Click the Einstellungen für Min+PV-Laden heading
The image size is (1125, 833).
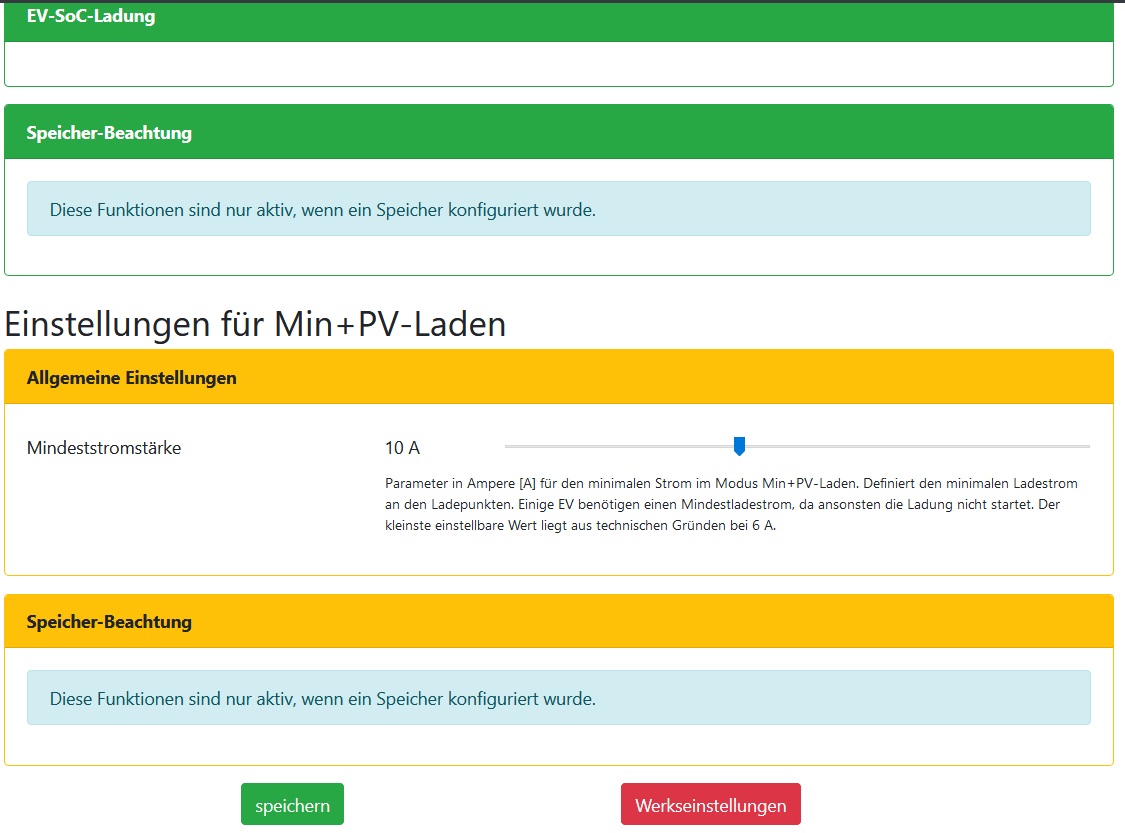click(x=255, y=324)
